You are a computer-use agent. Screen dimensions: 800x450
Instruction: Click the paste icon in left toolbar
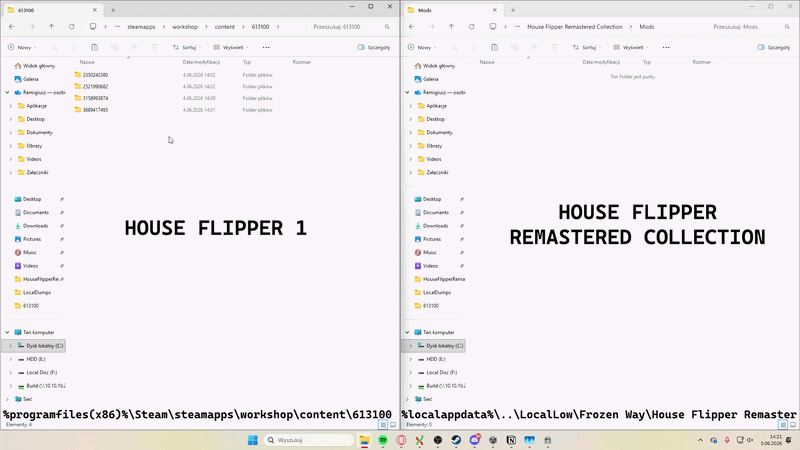coord(94,47)
